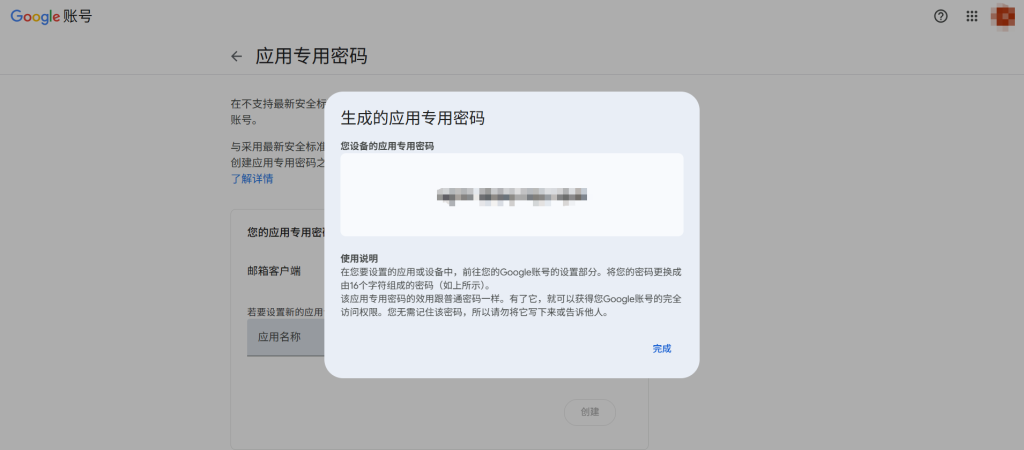The height and width of the screenshot is (450, 1024).
Task: Open the 了解详情 link
Action: coord(251,179)
